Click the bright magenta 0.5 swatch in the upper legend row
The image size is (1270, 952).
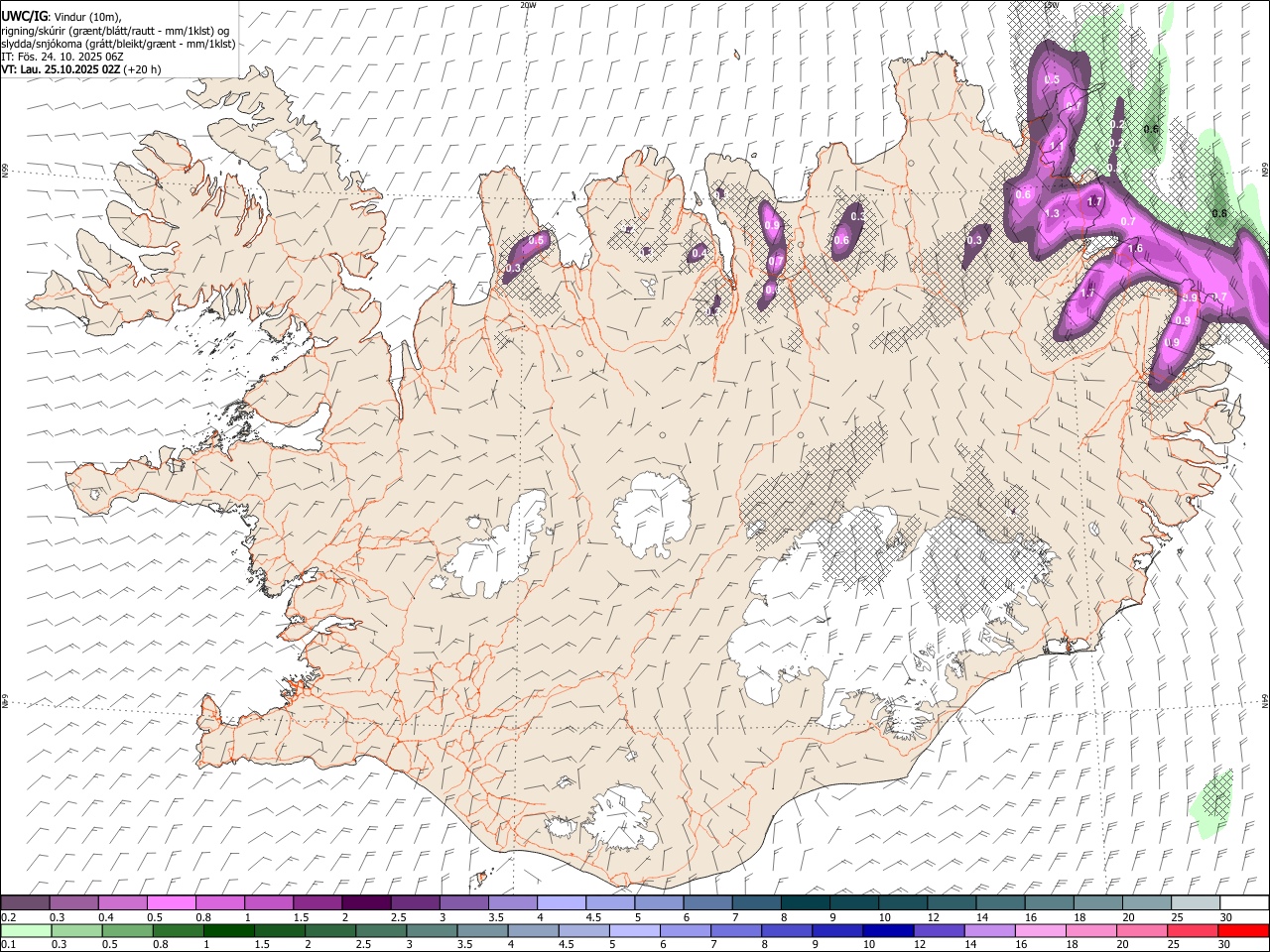[x=172, y=903]
